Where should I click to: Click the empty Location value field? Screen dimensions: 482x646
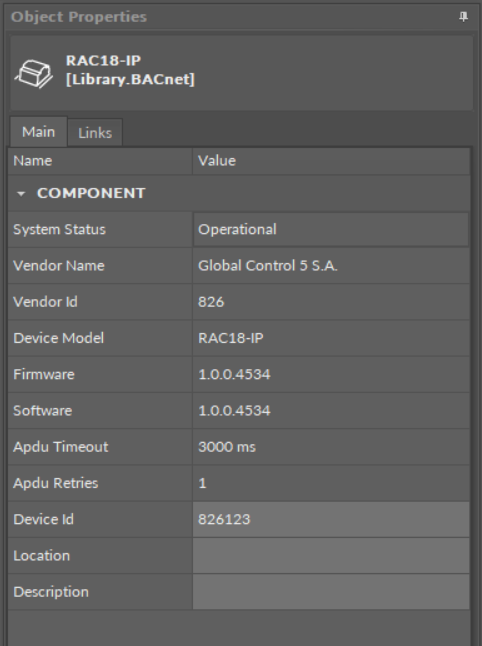click(331, 555)
